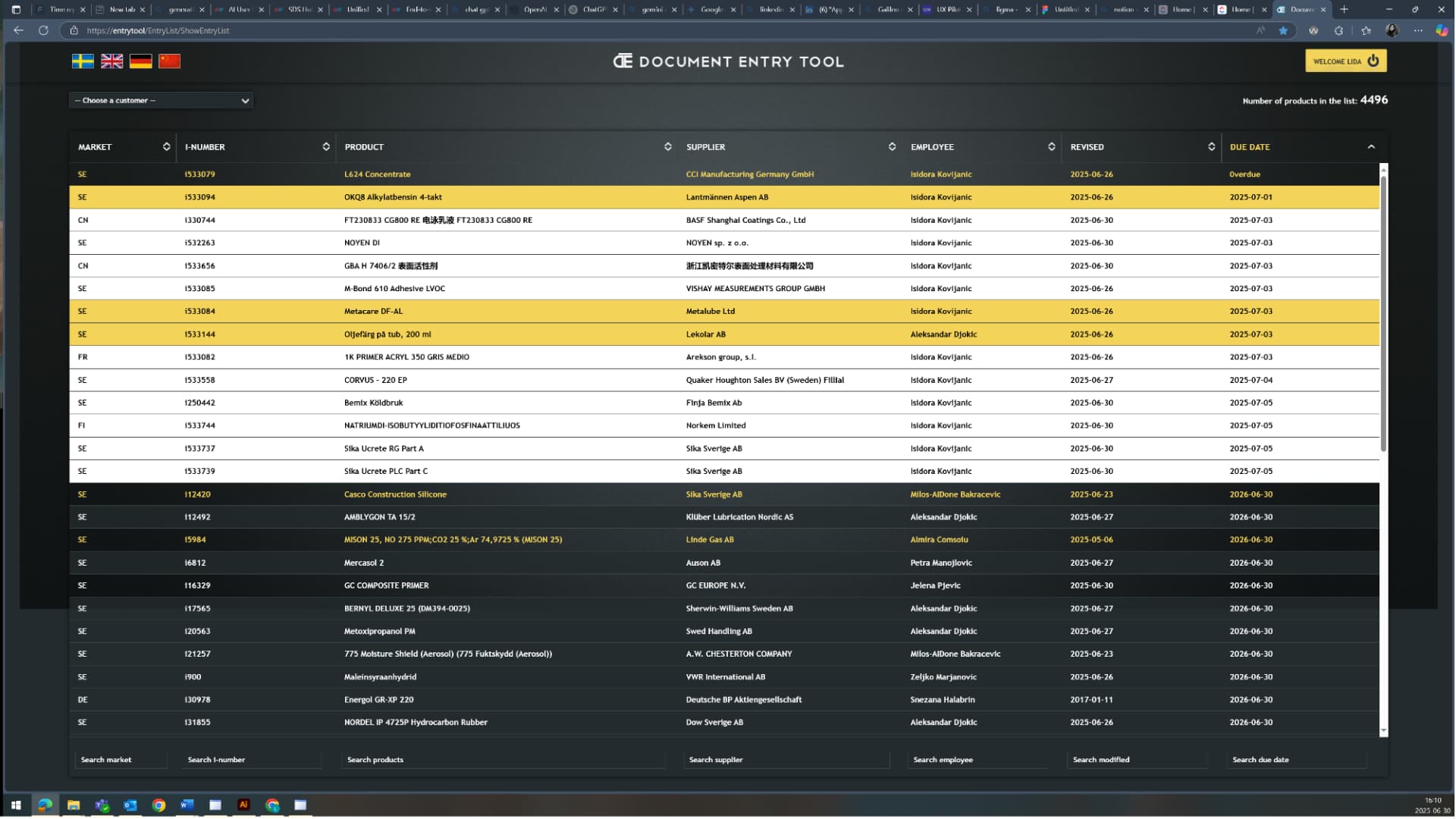Open the Copilot icon in Edge toolbar
This screenshot has width=1456, height=819.
pyautogui.click(x=1442, y=30)
